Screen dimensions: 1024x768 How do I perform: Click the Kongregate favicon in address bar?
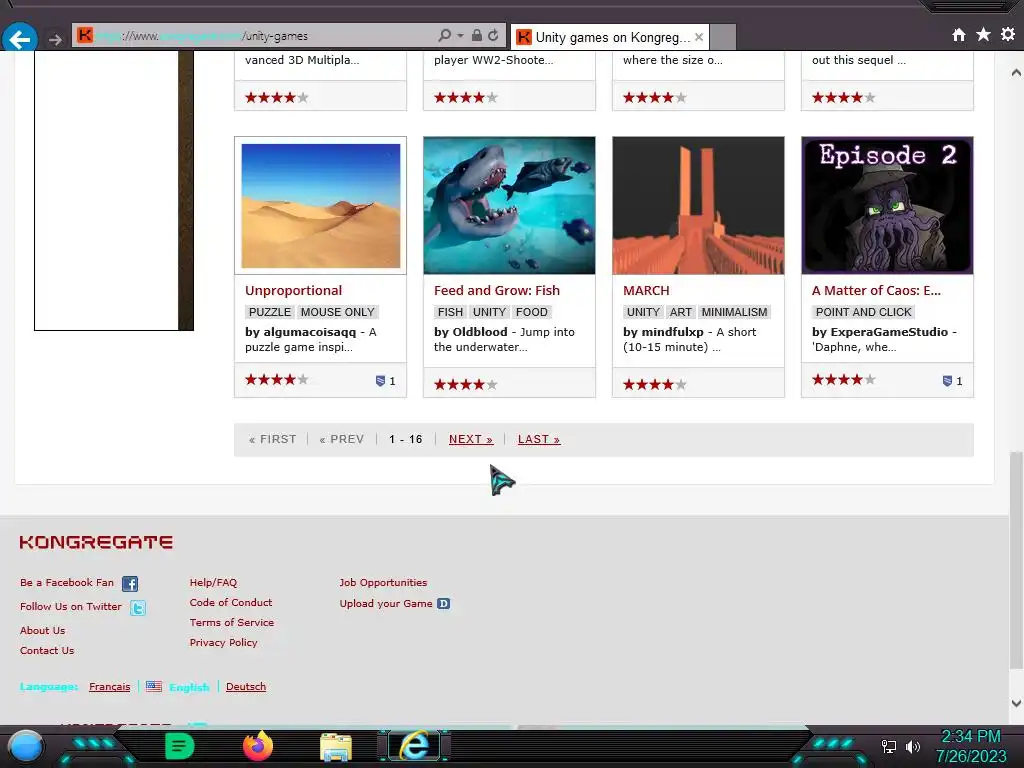[x=85, y=35]
